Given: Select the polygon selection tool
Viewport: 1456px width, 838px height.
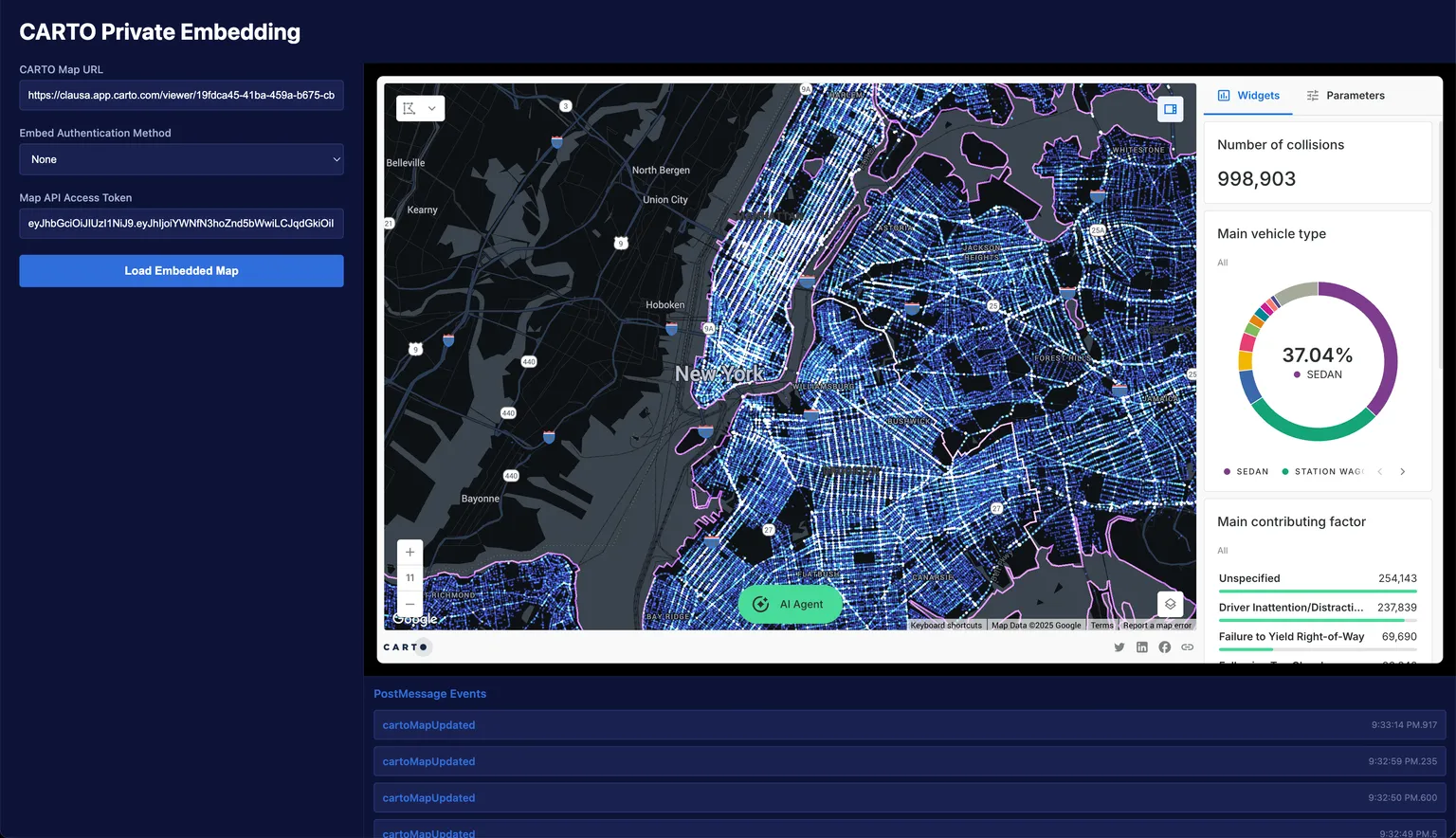Looking at the screenshot, I should click(409, 109).
